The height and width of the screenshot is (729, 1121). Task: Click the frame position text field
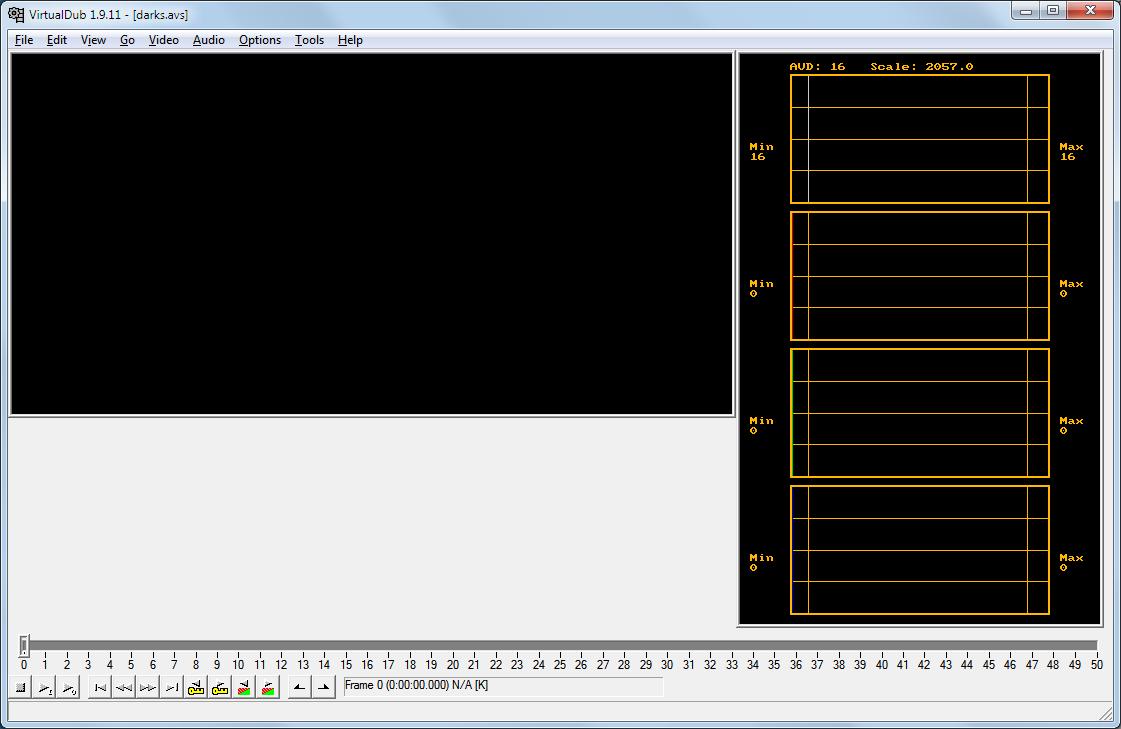pos(502,686)
